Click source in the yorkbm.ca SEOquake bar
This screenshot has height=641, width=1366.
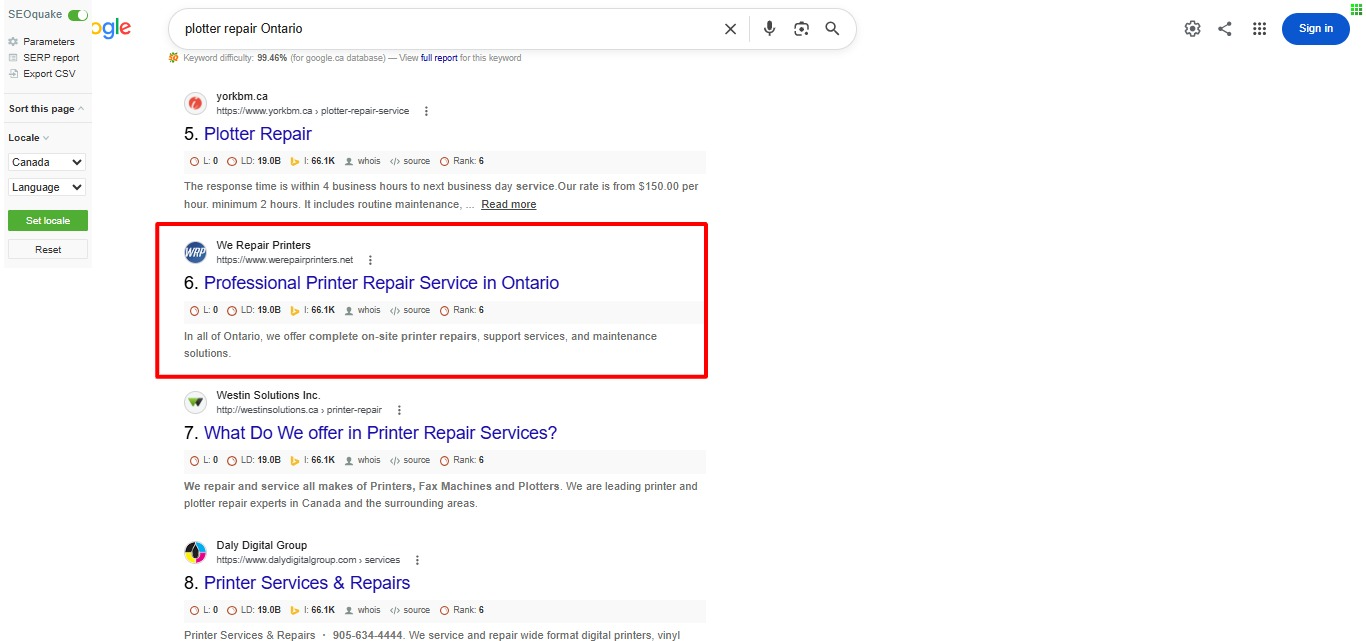tap(410, 161)
